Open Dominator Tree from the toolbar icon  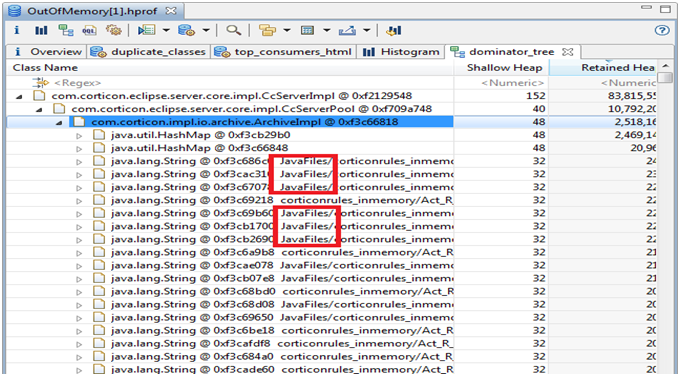(x=66, y=30)
